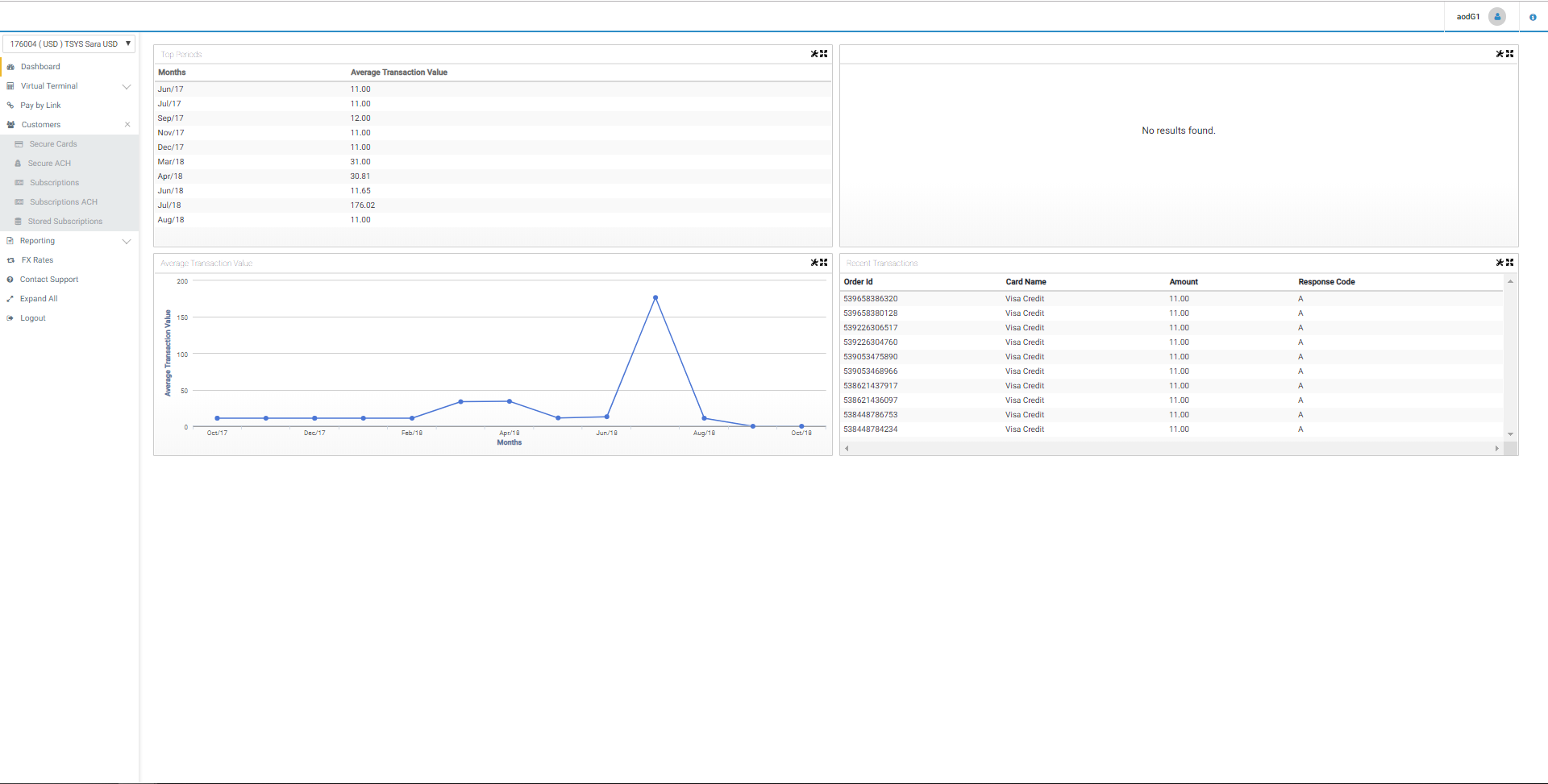Expand the Virtual Terminal menu chevron
The width and height of the screenshot is (1548, 784).
coord(127,86)
